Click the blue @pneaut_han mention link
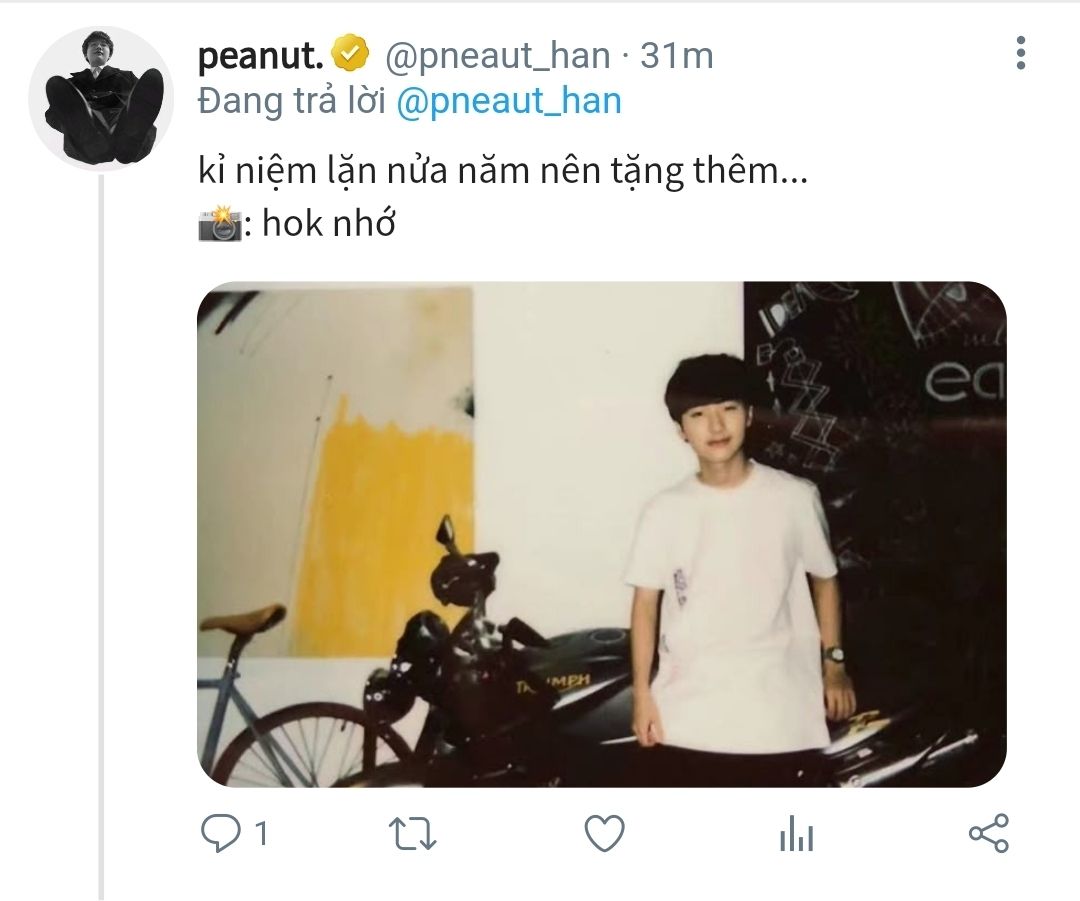1080x901 pixels. (x=509, y=101)
